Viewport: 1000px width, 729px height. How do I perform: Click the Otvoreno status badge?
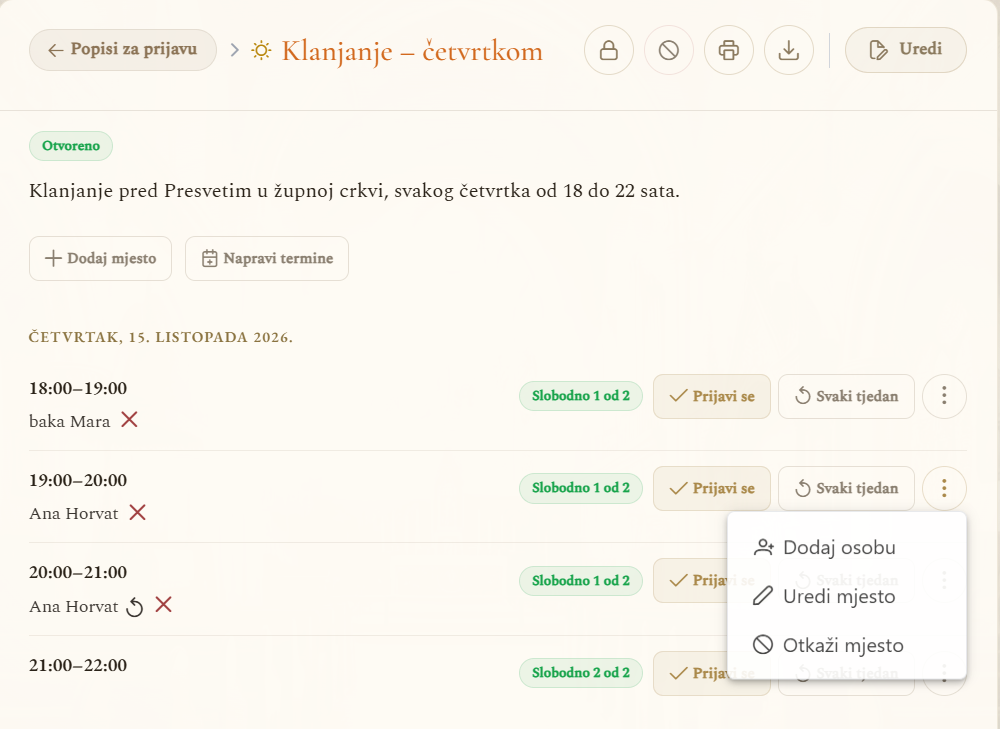[71, 146]
